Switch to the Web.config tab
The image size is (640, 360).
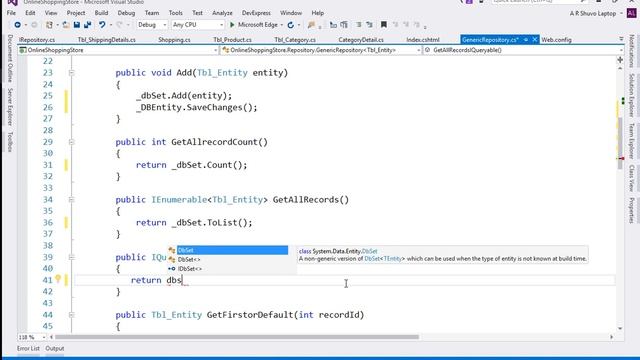pos(556,40)
